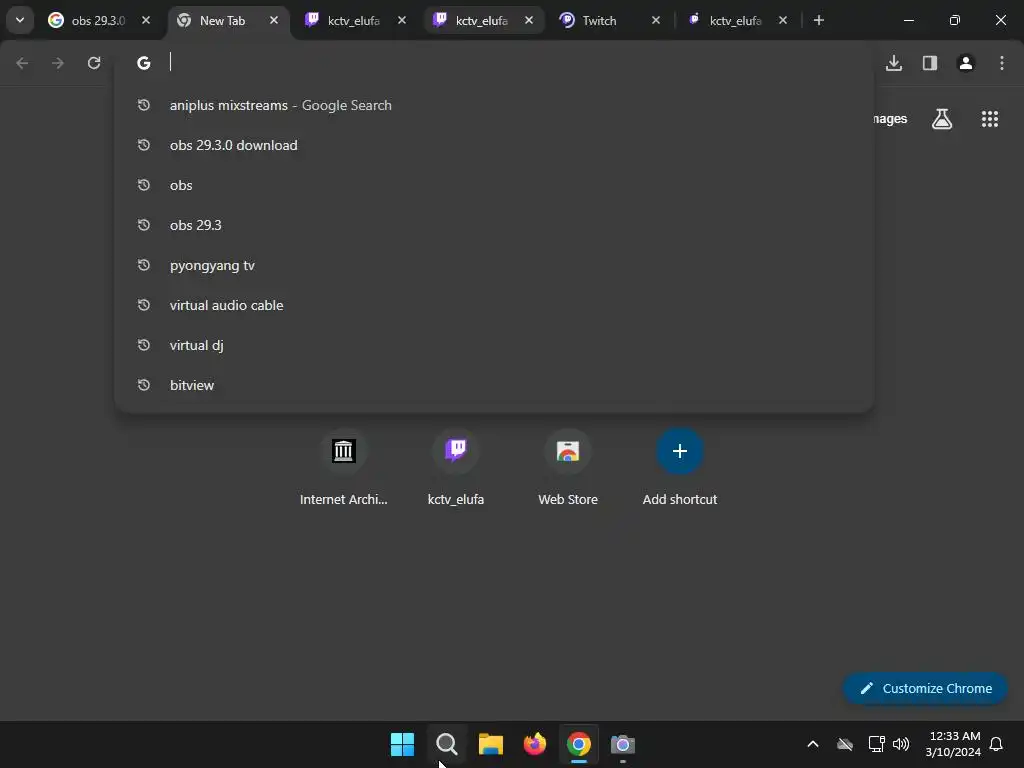Pick the 'virtual dj' suggestion
This screenshot has width=1024, height=768.
point(494,345)
